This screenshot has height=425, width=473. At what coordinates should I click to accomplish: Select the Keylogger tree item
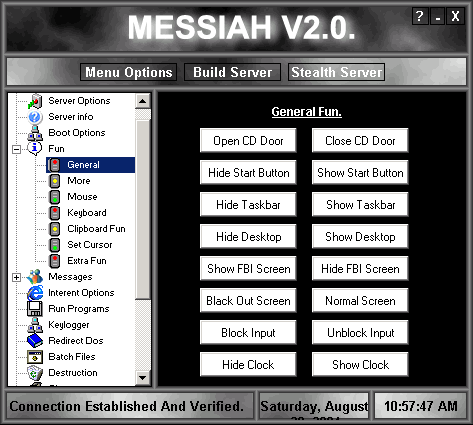pos(69,325)
